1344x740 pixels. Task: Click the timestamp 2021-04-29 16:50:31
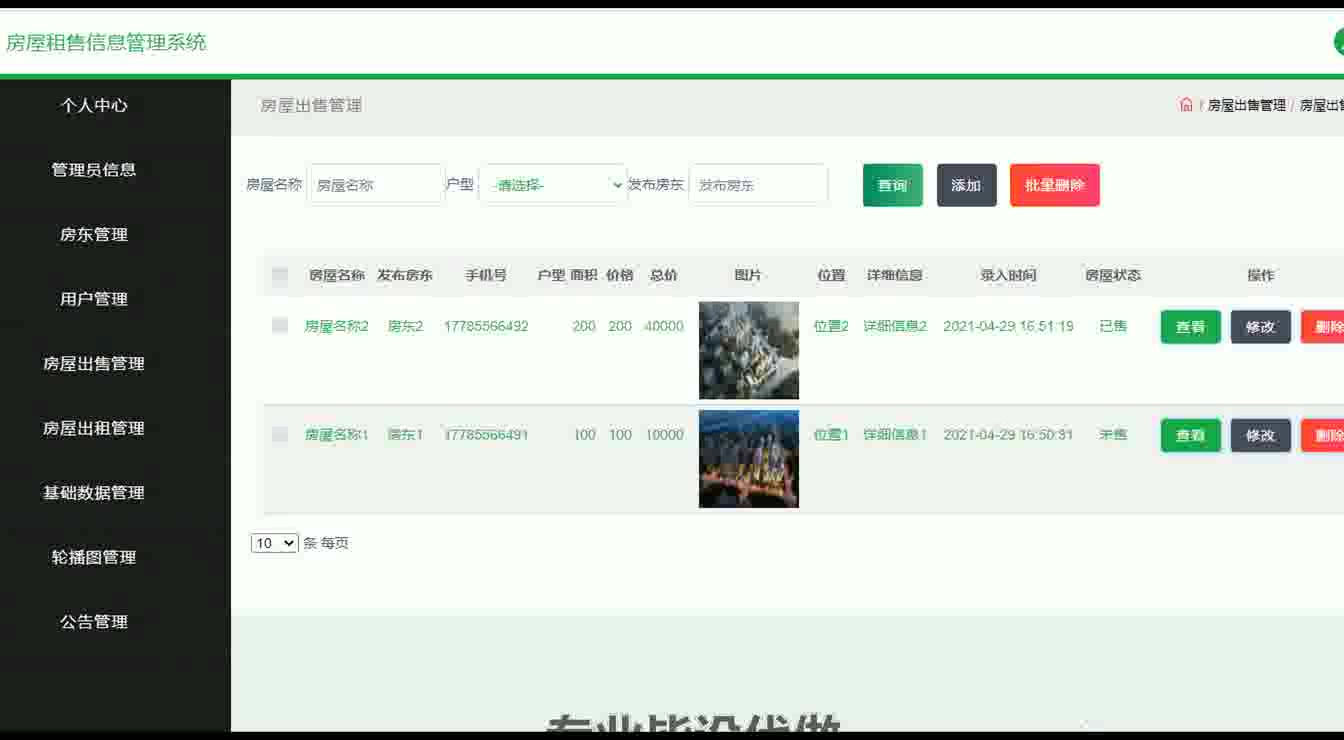1008,435
